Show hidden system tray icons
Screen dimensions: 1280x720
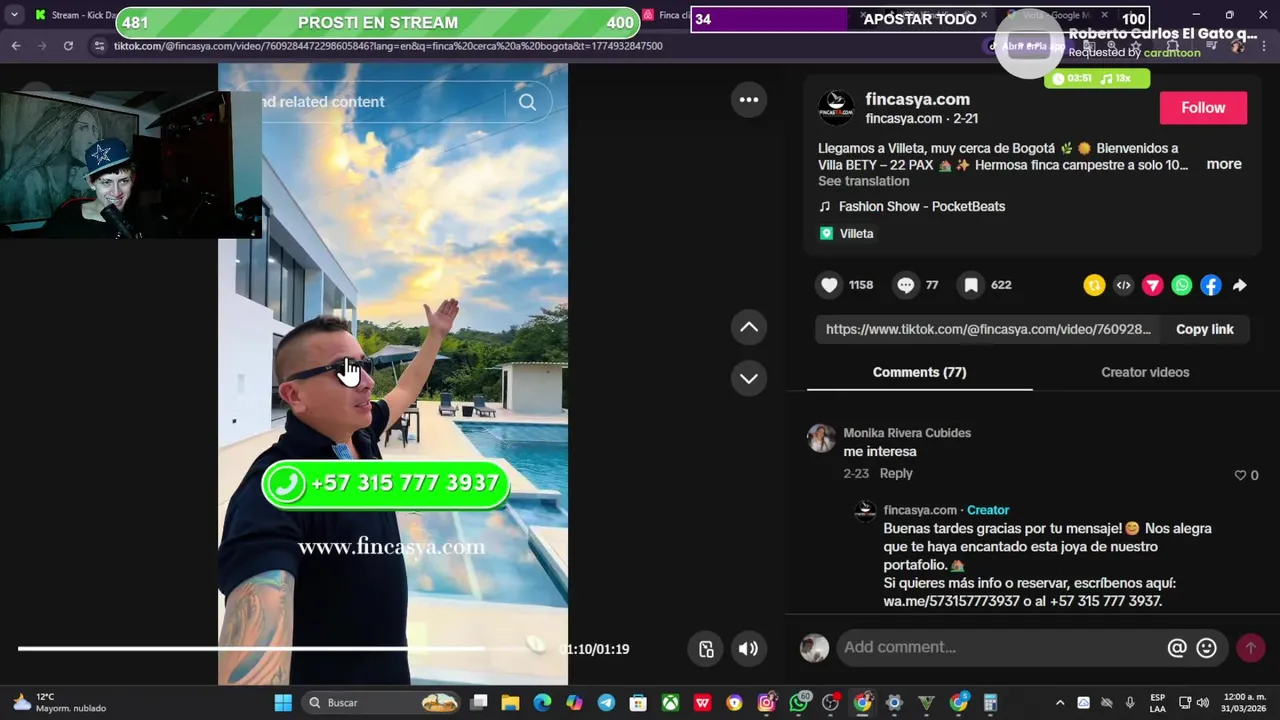[1060, 703]
